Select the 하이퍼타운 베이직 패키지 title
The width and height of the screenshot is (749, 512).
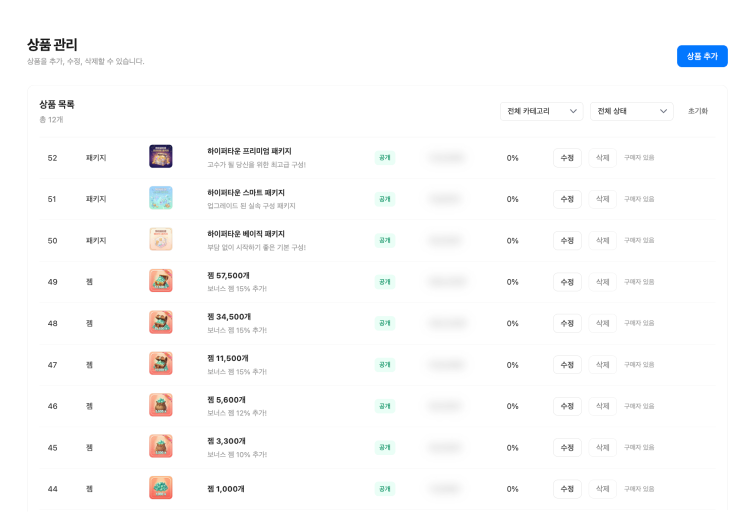tap(246, 234)
